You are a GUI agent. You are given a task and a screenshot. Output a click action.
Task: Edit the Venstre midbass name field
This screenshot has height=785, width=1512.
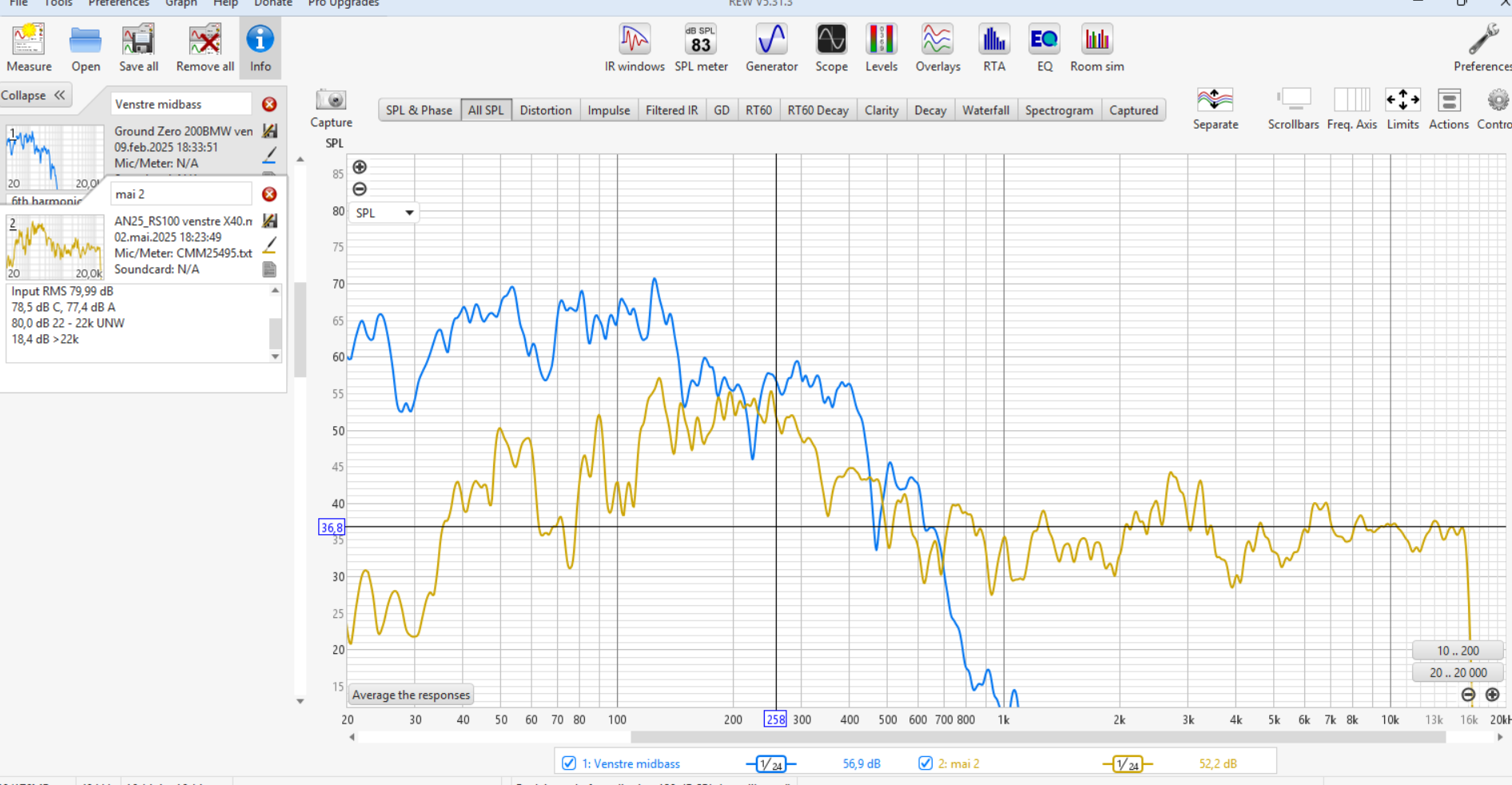[181, 104]
